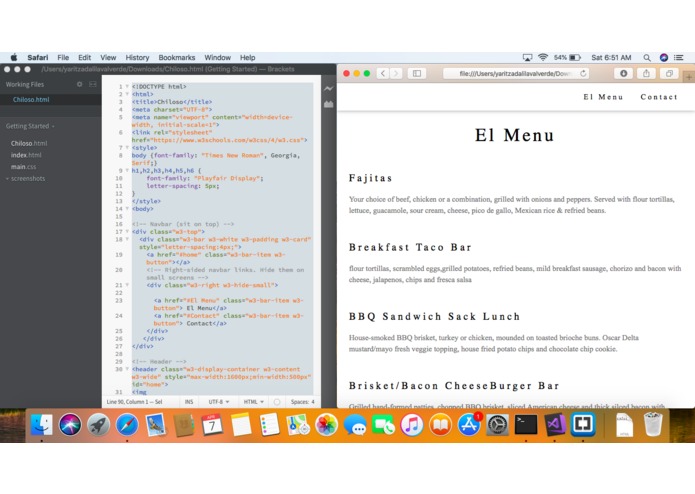Click the circular linting indicator in the Brackets status bar
This screenshot has height=494, width=695.
[277, 402]
